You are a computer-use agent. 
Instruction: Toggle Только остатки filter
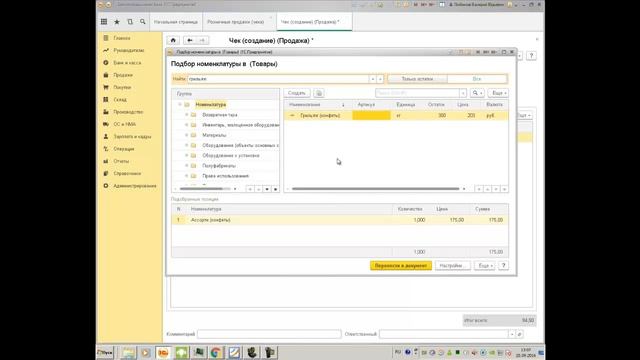[417, 79]
